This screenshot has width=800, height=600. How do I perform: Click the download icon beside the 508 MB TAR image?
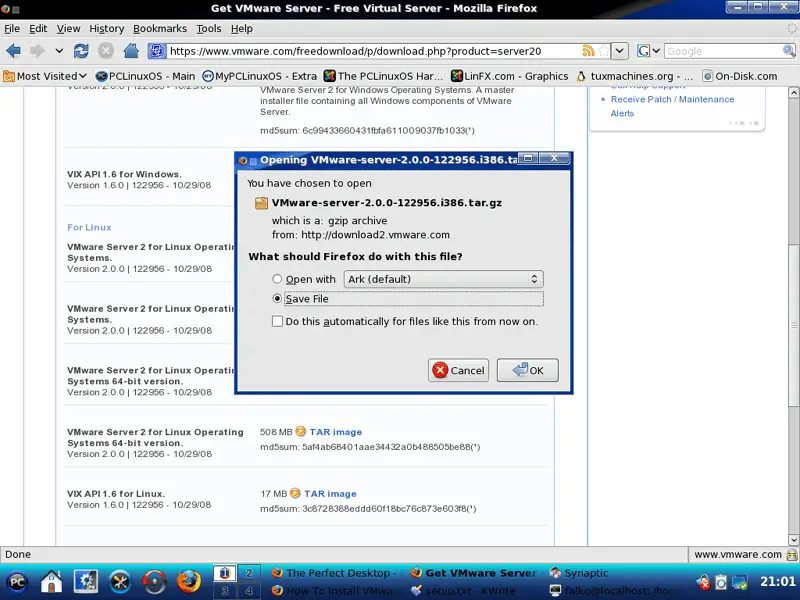point(300,432)
